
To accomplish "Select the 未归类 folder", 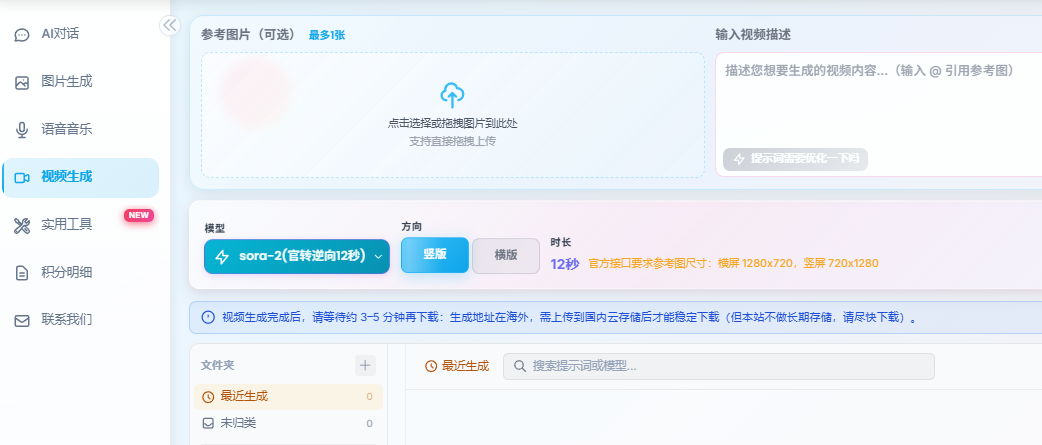I will [288, 423].
